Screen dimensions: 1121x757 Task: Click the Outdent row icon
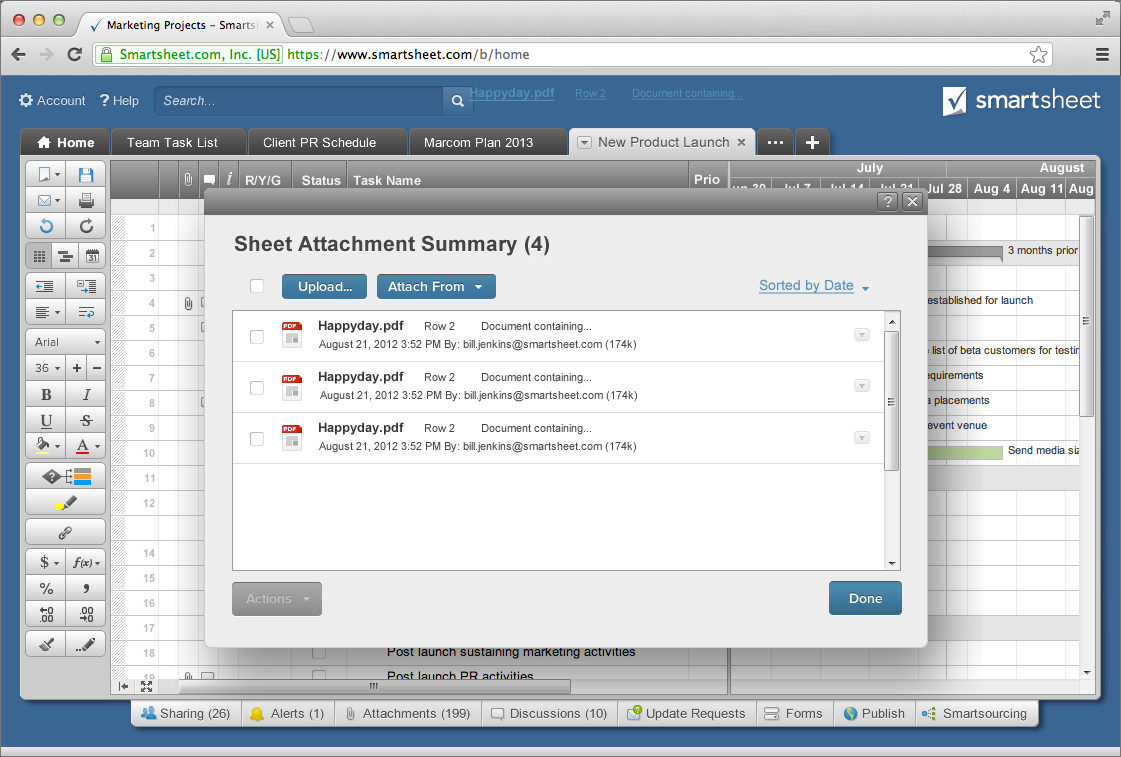[x=45, y=287]
